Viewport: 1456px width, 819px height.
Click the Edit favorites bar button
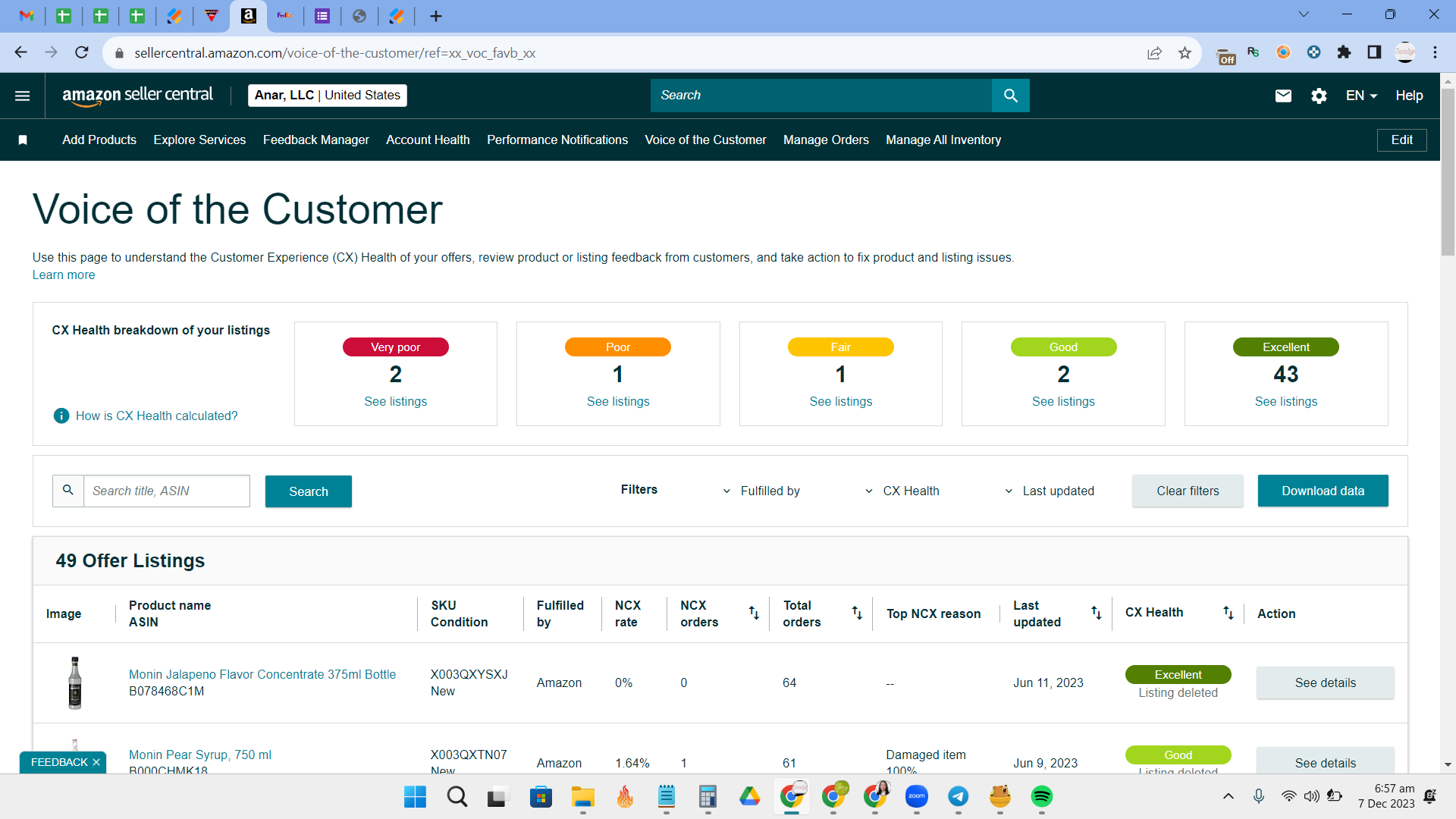[1401, 140]
